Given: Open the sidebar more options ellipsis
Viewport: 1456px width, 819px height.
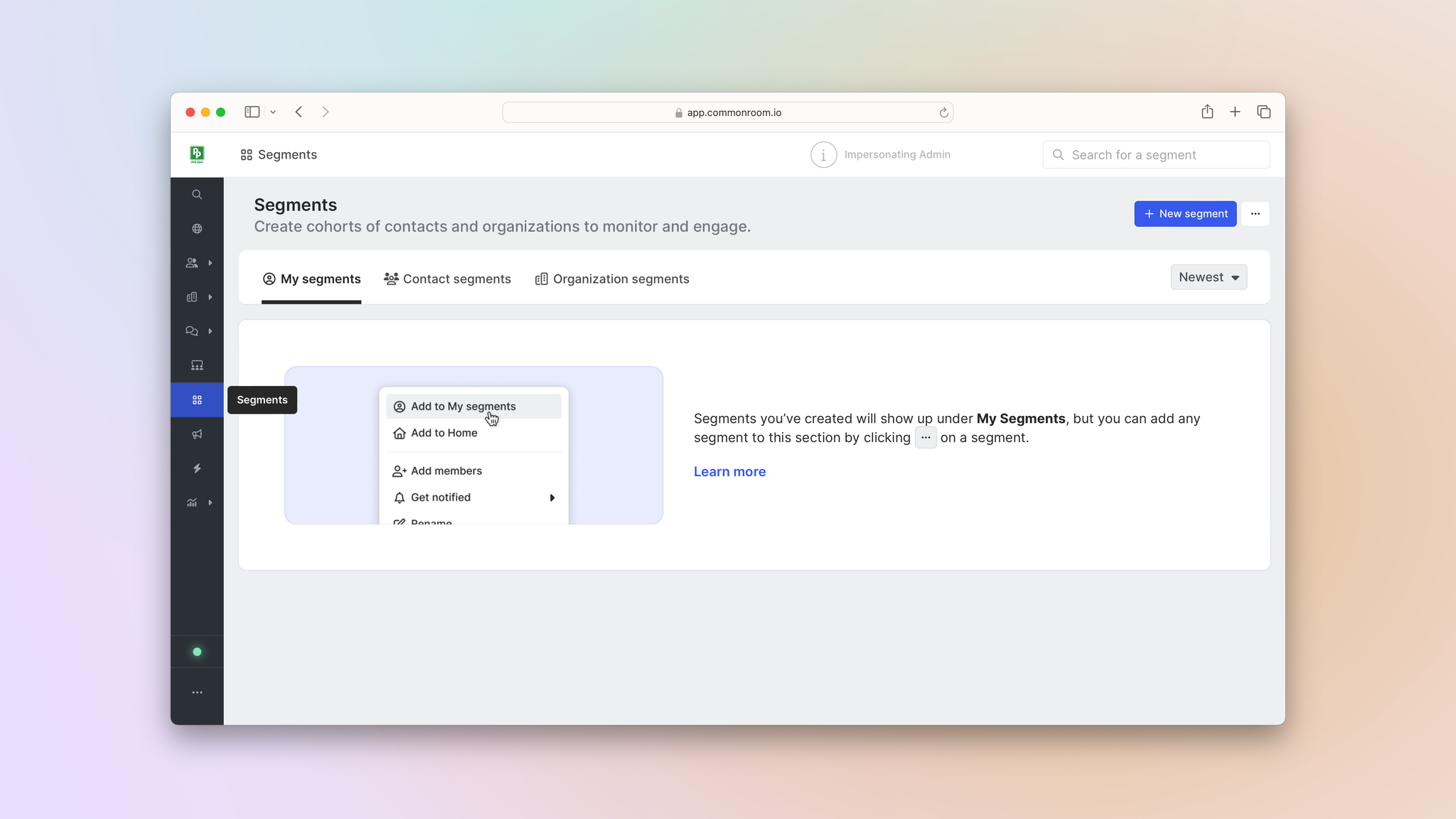Looking at the screenshot, I should 197,692.
